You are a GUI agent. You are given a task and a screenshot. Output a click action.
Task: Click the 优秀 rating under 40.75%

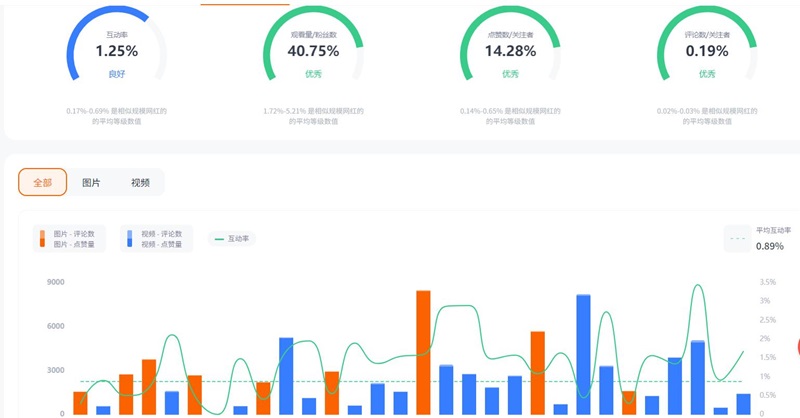point(313,74)
